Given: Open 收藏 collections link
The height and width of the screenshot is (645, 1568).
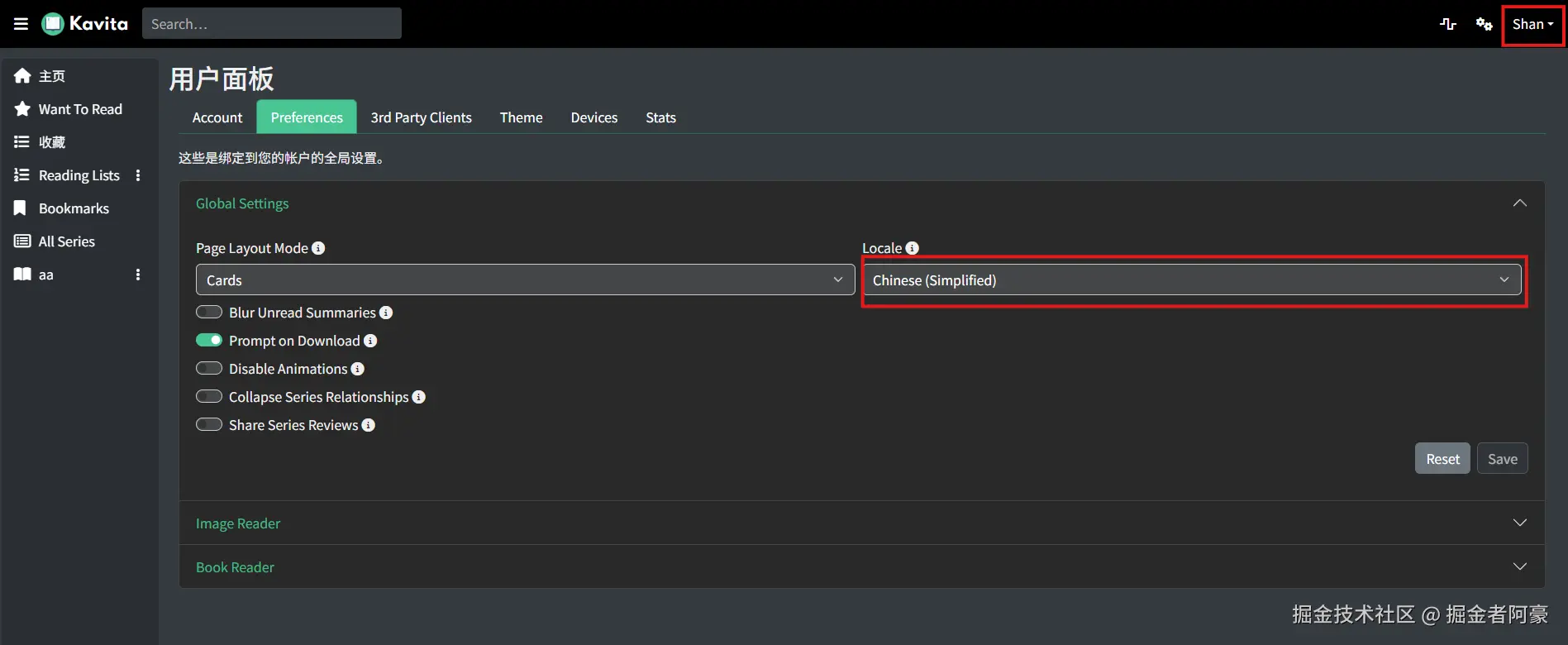Looking at the screenshot, I should 52,142.
